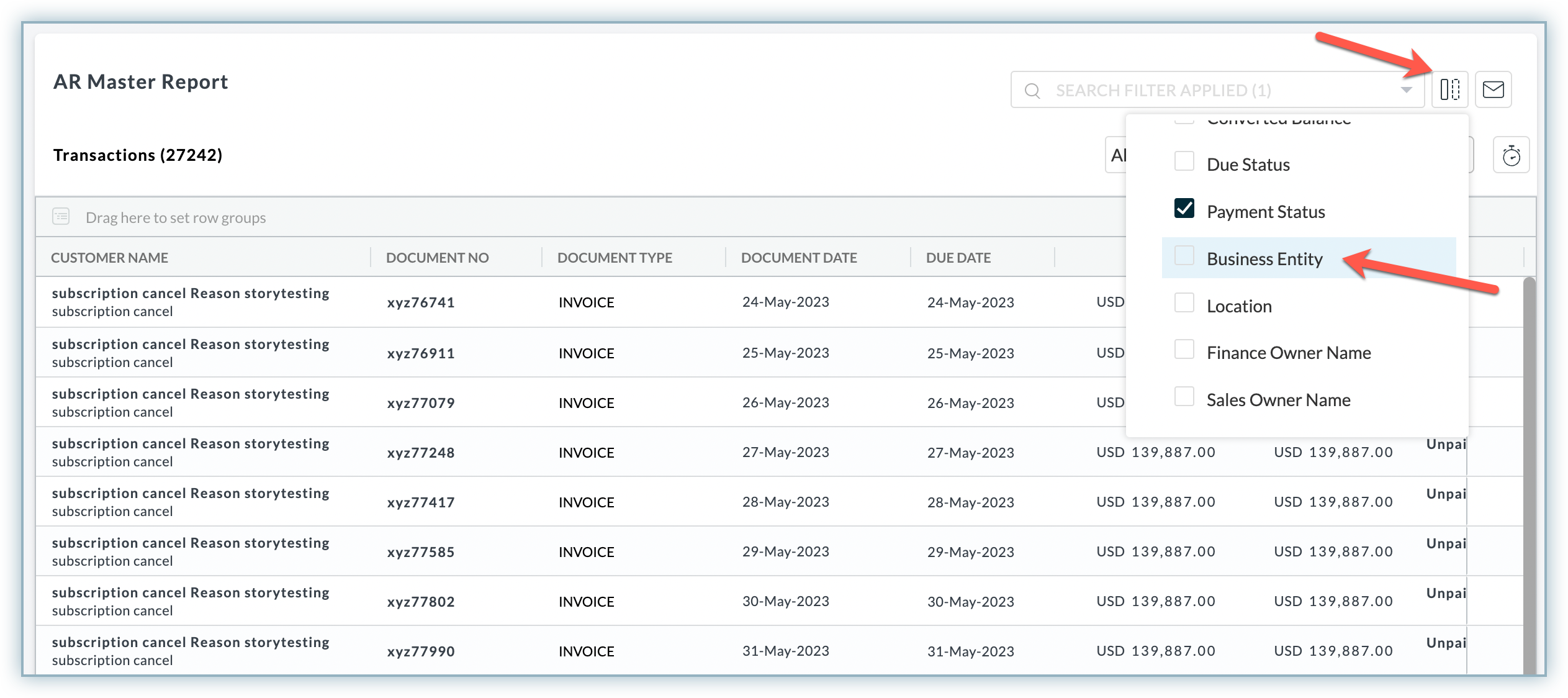The width and height of the screenshot is (1568, 698).
Task: Check the Finance Owner Name checkbox
Action: (x=1184, y=349)
